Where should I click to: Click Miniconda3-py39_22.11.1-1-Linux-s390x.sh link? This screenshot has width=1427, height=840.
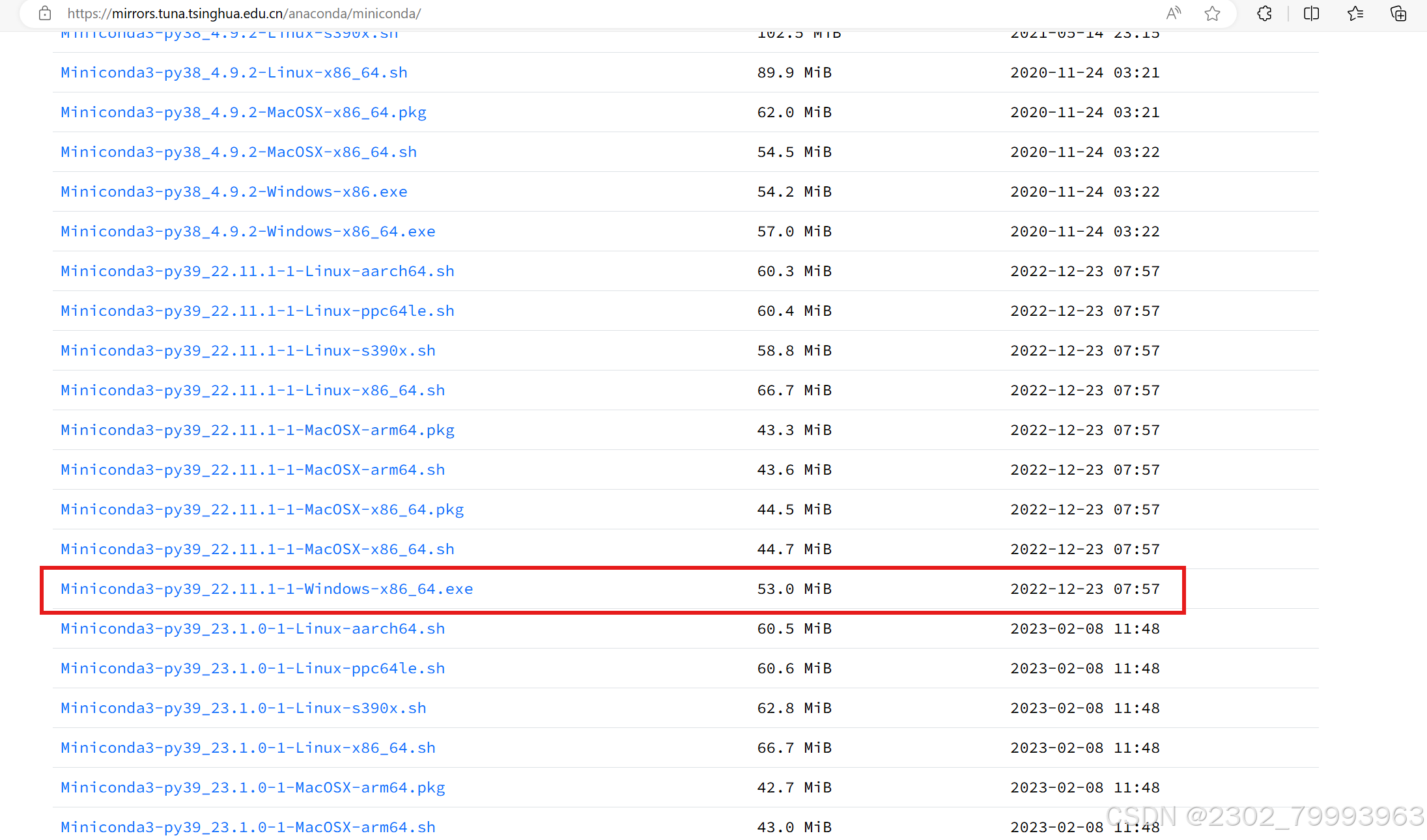pyautogui.click(x=248, y=350)
